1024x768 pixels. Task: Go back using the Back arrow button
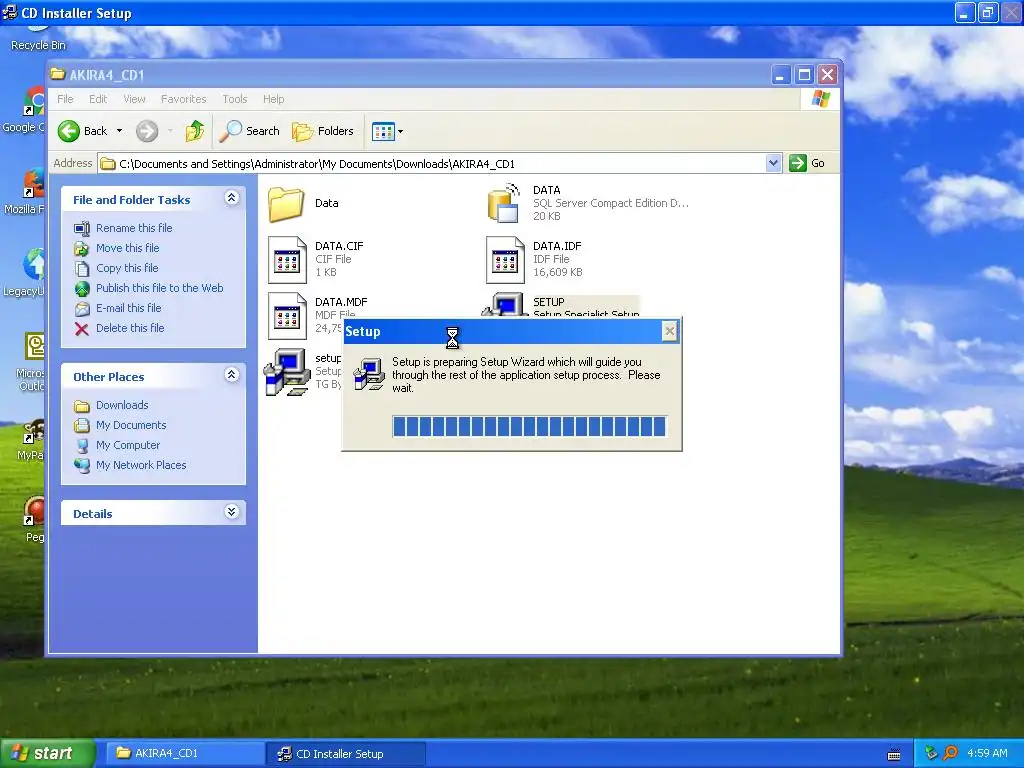(x=82, y=131)
